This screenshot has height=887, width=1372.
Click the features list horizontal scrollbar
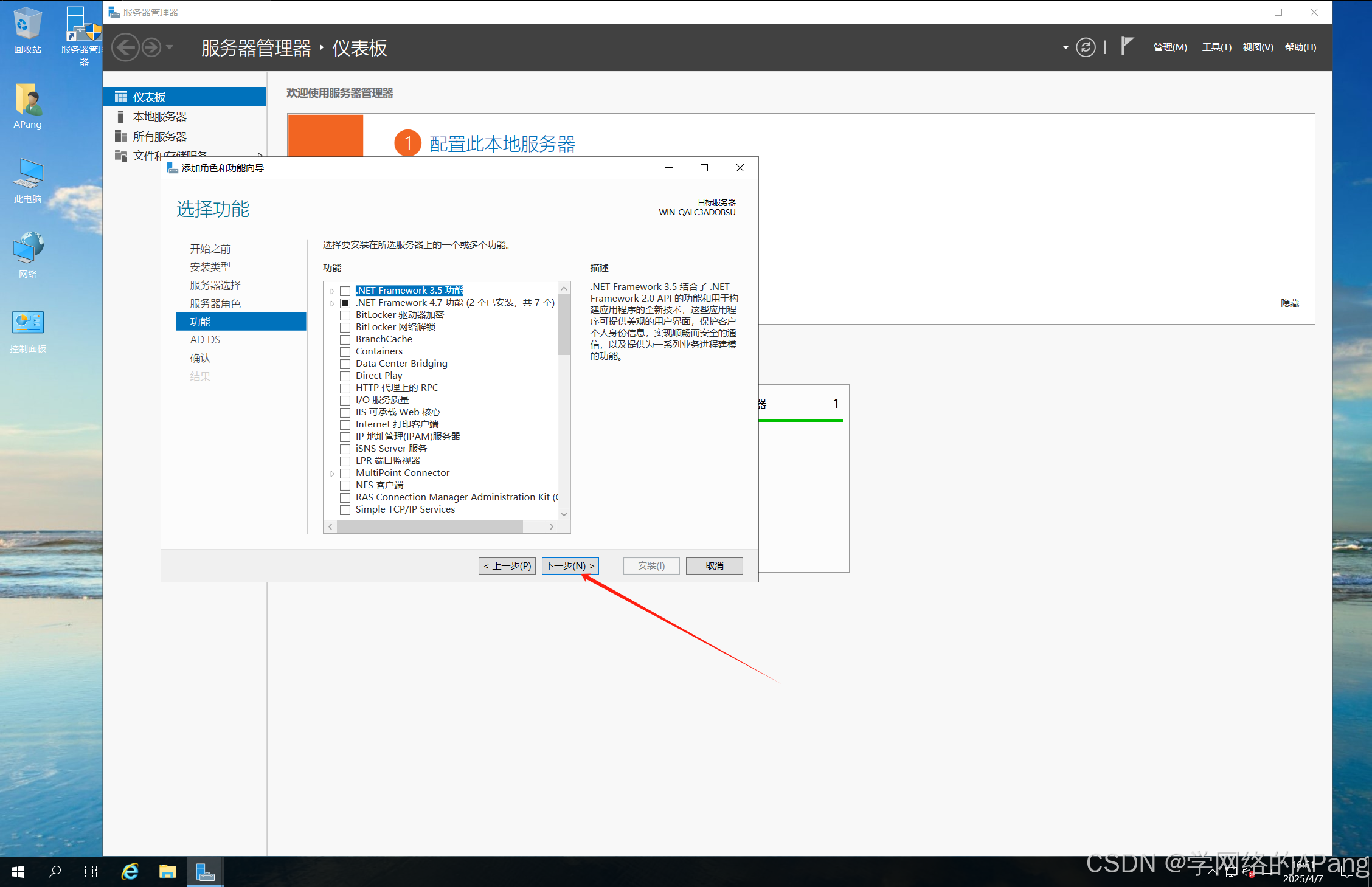click(x=429, y=527)
